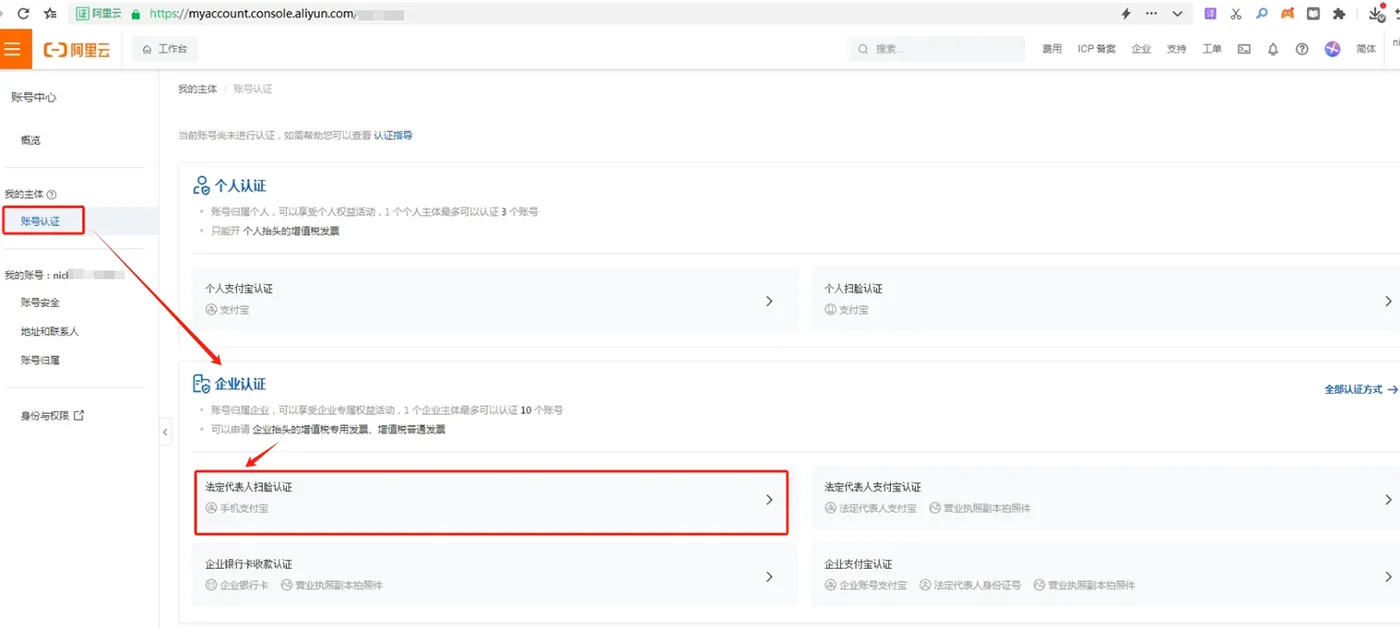Open the 费用 menu
The image size is (1400, 629).
click(1052, 49)
